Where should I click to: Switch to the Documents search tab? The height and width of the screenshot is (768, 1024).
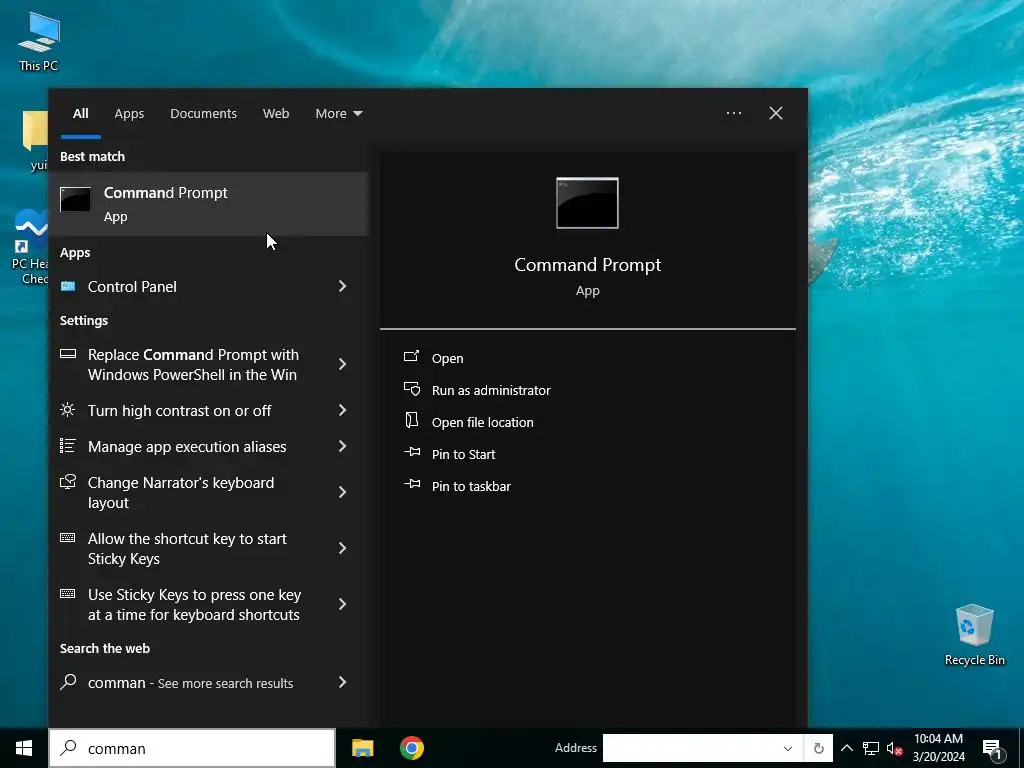[203, 113]
